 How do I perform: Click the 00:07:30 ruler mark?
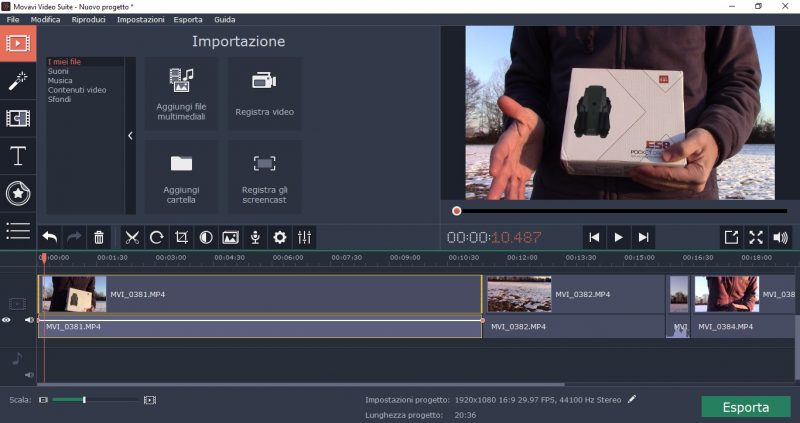[346, 258]
